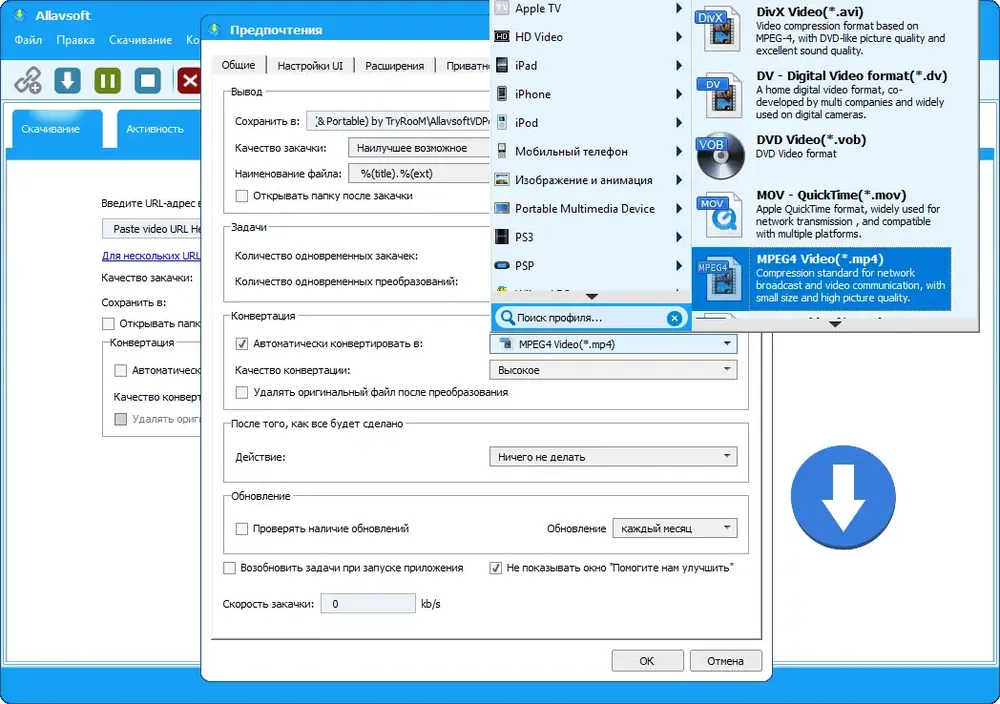This screenshot has height=704, width=1000.
Task: Click the OK button
Action: coord(647,661)
